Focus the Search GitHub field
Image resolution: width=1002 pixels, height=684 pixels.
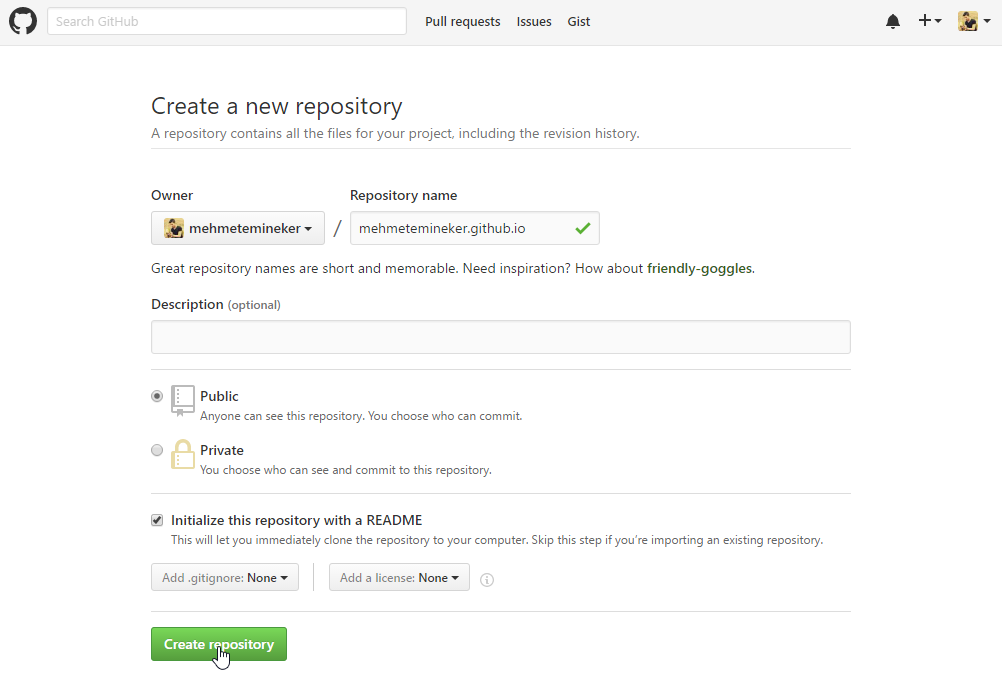227,21
